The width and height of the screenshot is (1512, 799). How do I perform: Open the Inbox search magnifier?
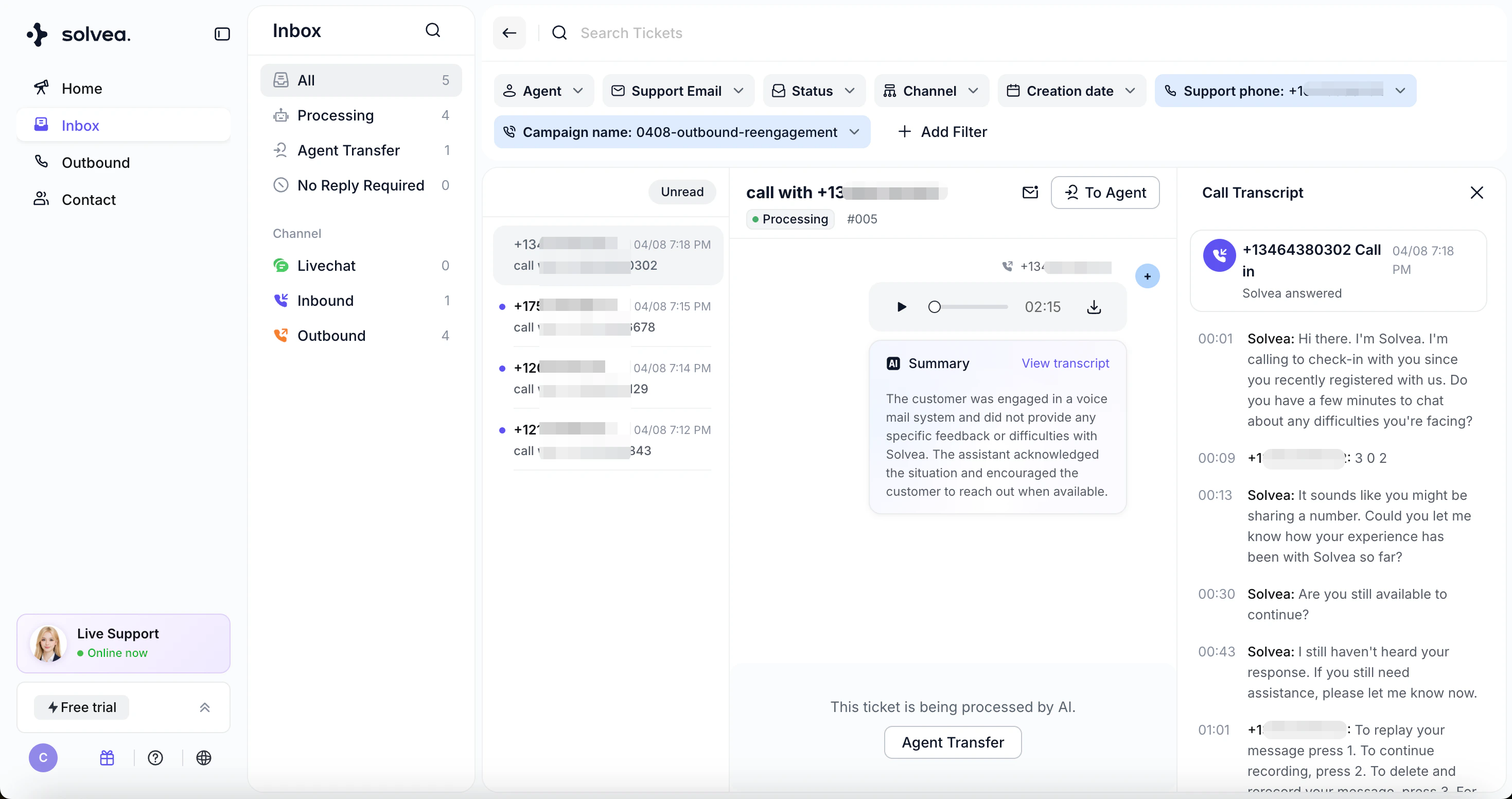pyautogui.click(x=433, y=30)
